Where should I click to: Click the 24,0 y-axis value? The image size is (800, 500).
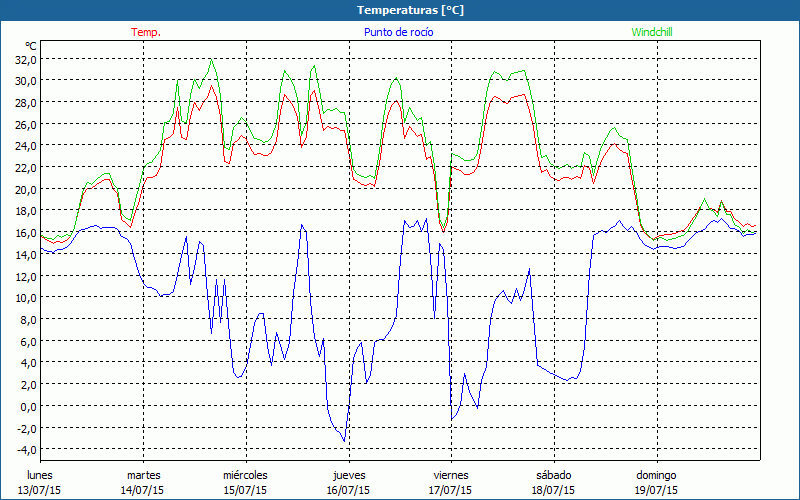tap(26, 146)
